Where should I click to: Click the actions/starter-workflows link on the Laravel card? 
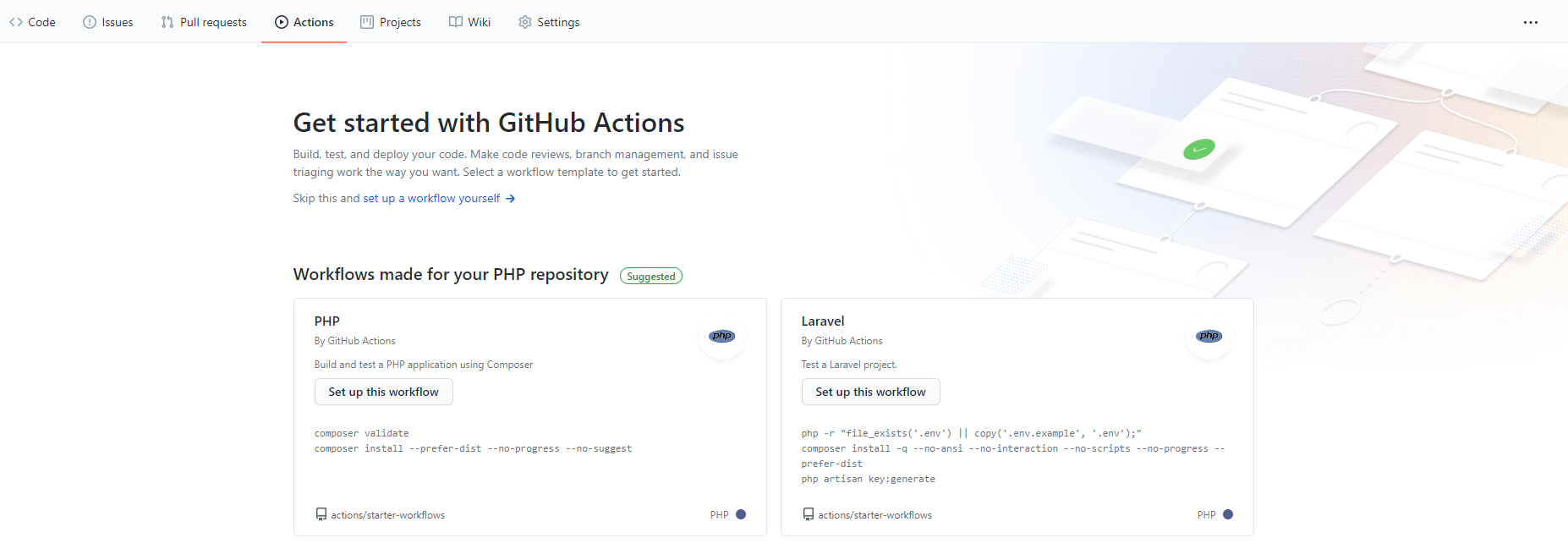[x=874, y=514]
